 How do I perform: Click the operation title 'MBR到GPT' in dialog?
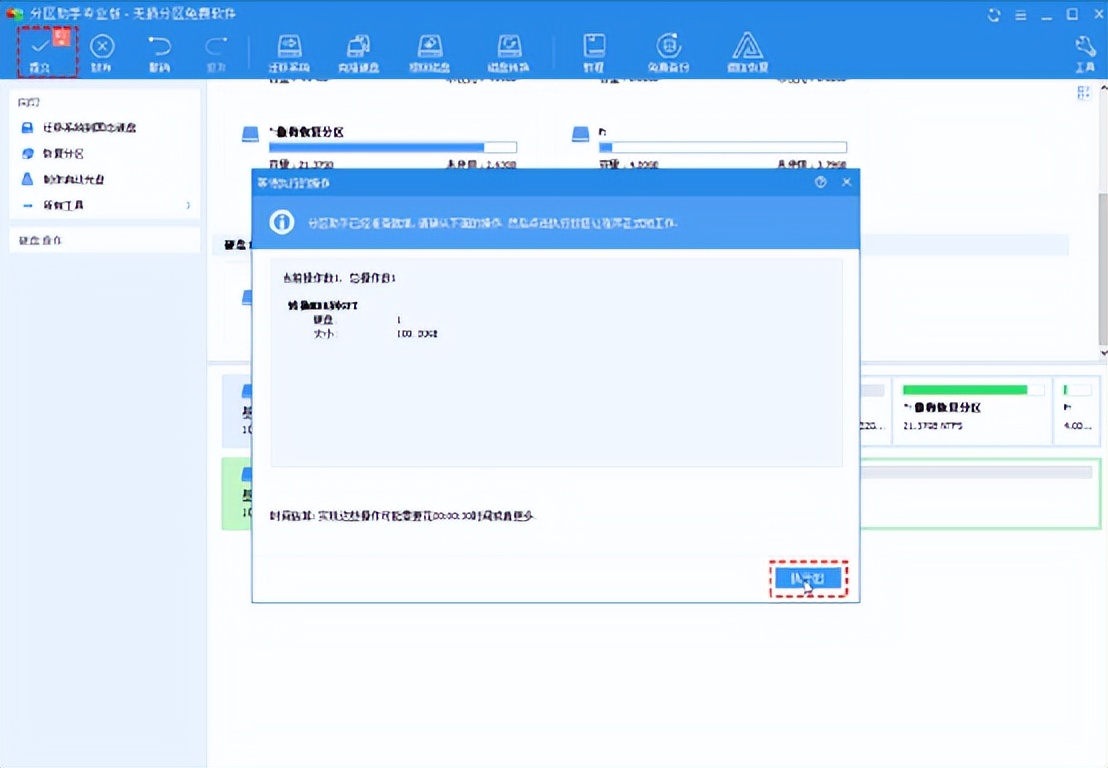(x=323, y=305)
